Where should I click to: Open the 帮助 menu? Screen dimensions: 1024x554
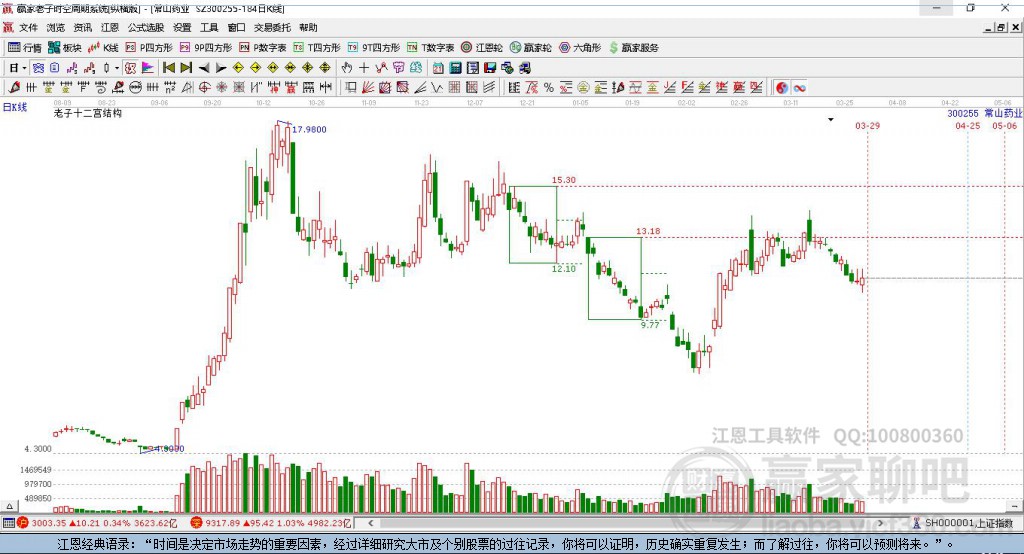(x=308, y=27)
